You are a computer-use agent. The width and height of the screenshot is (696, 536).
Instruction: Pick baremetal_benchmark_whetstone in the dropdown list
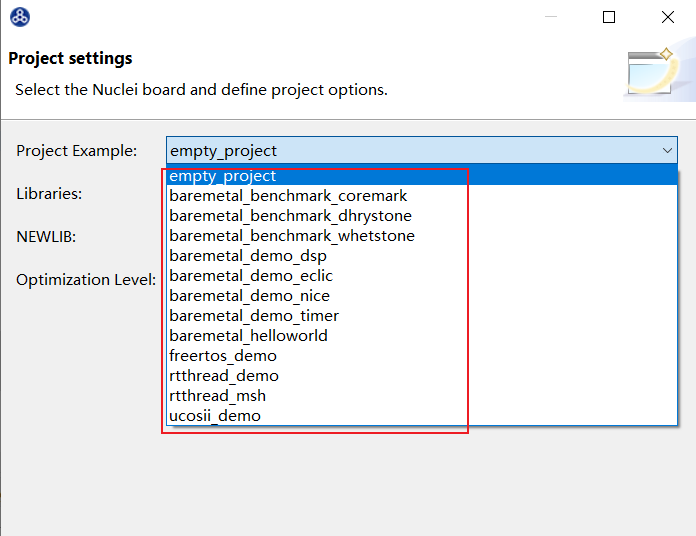click(x=291, y=236)
